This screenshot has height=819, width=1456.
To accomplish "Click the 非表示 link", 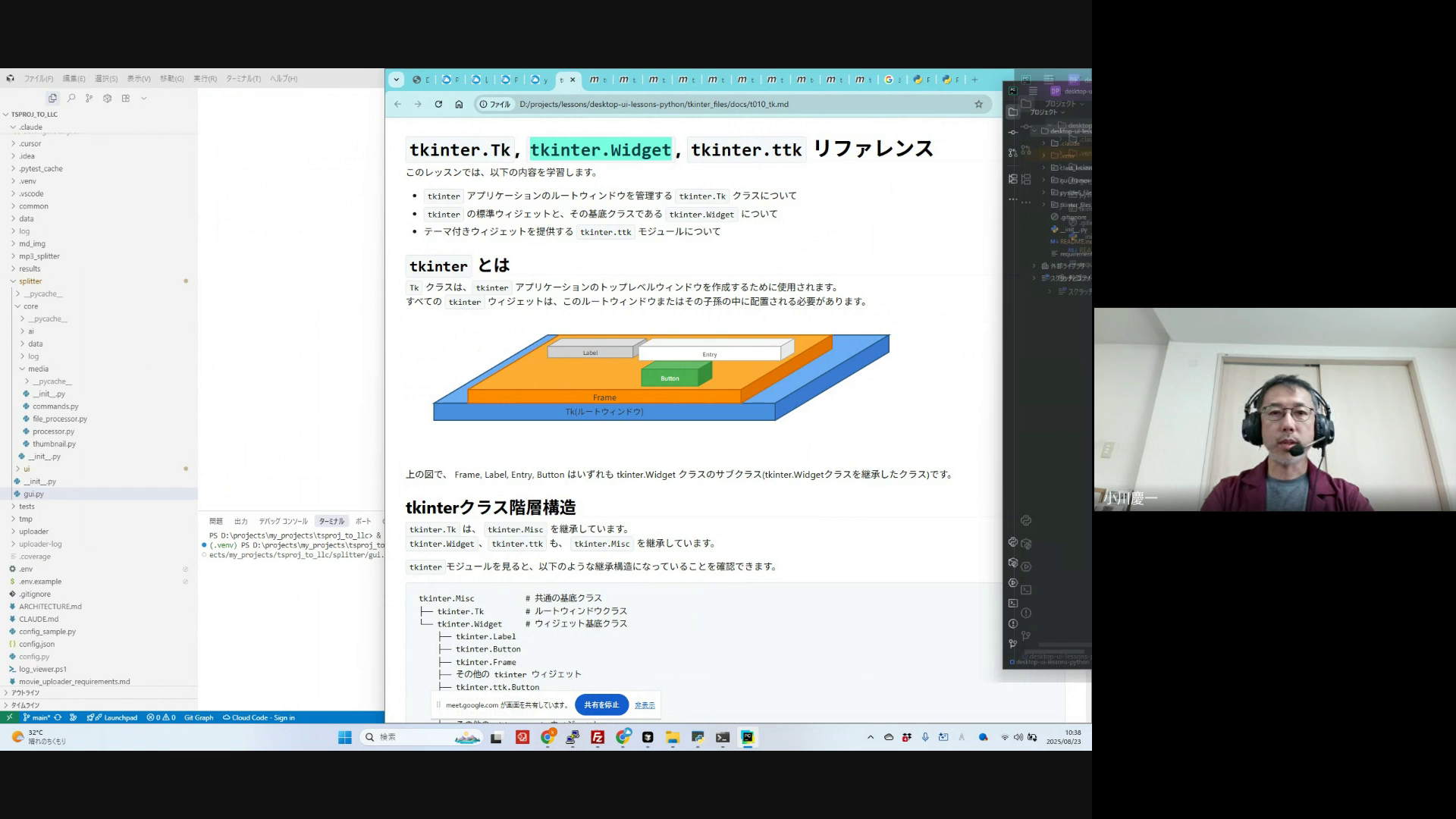I will click(645, 705).
